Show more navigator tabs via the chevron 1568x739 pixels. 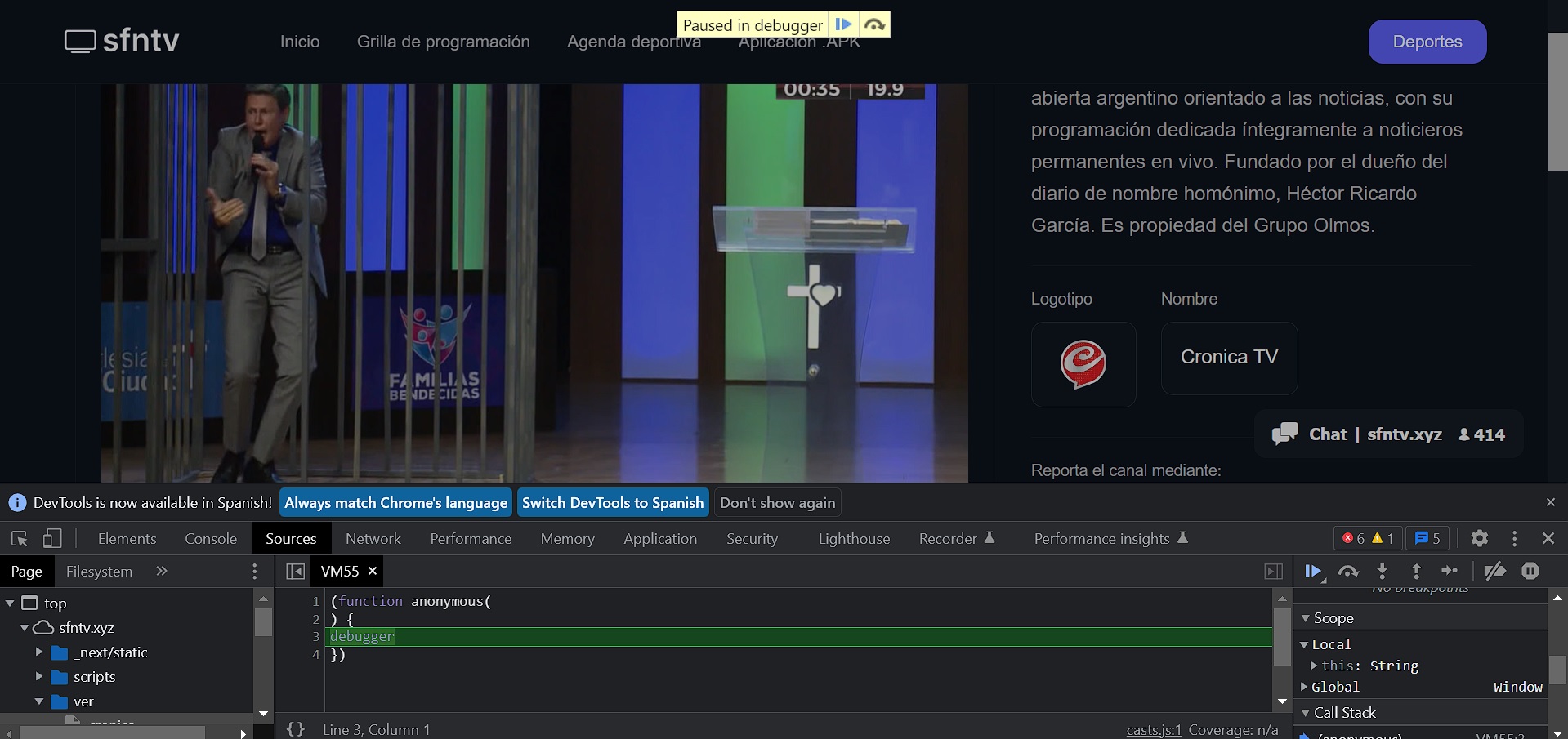pyautogui.click(x=161, y=571)
